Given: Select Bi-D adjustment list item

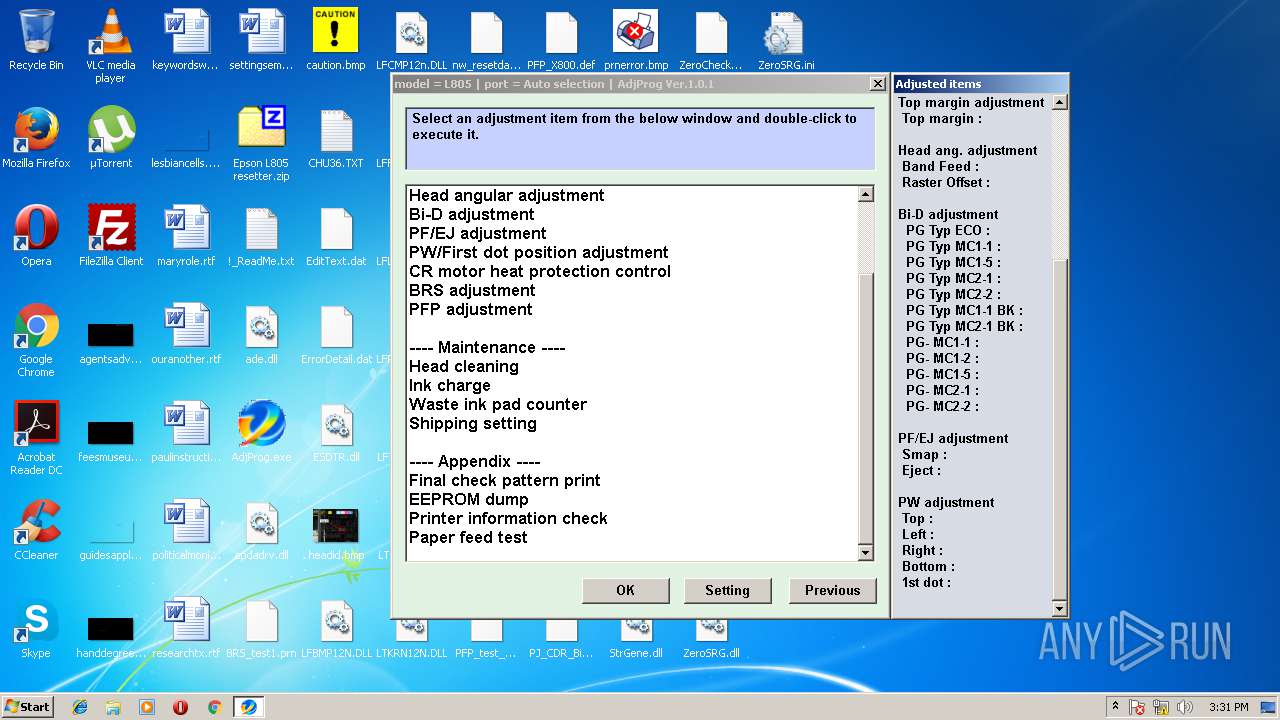Looking at the screenshot, I should point(471,214).
